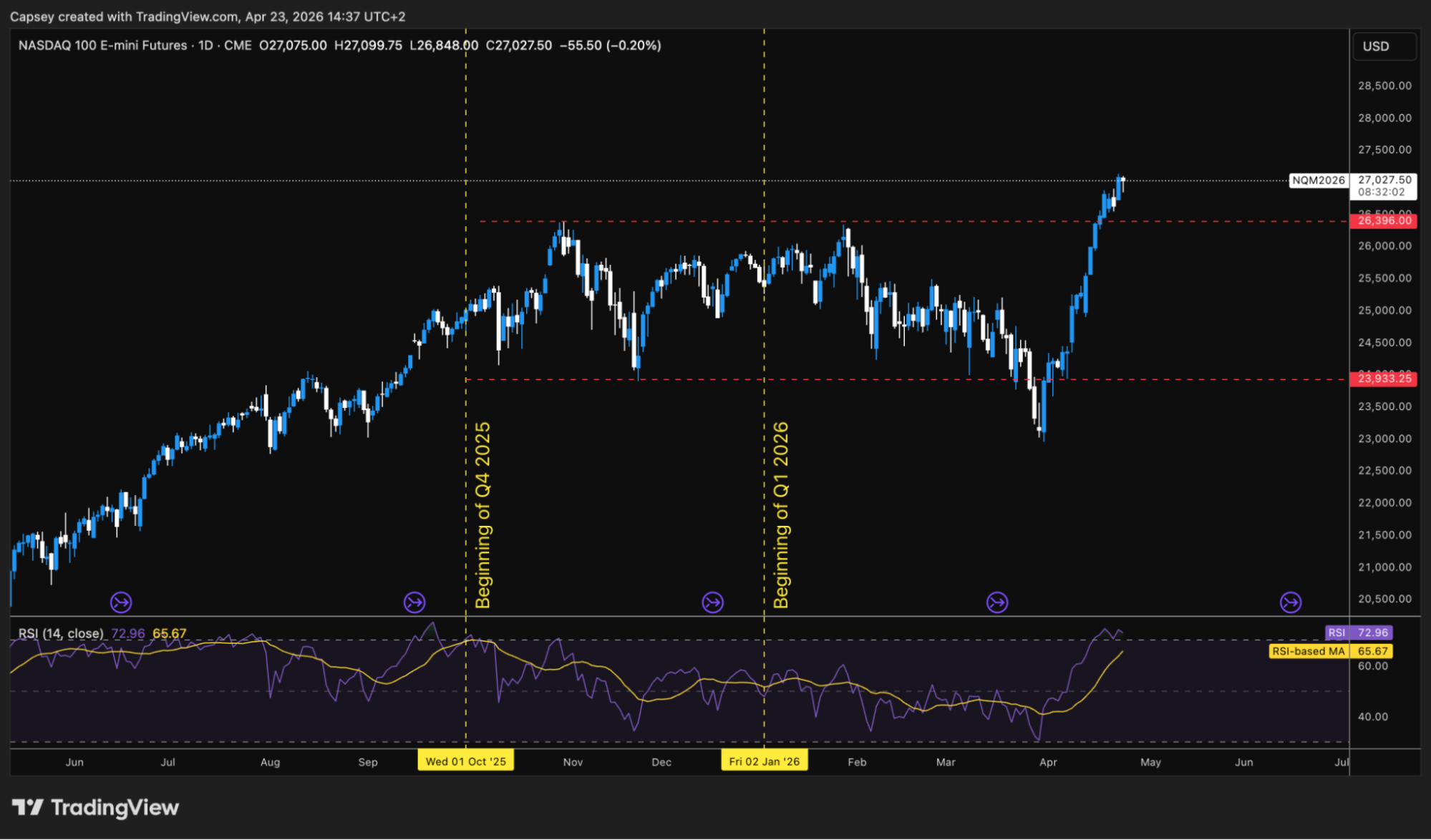Click the Beginning of Q4 2025 vertical text
This screenshot has width=1431, height=840.
(x=483, y=515)
